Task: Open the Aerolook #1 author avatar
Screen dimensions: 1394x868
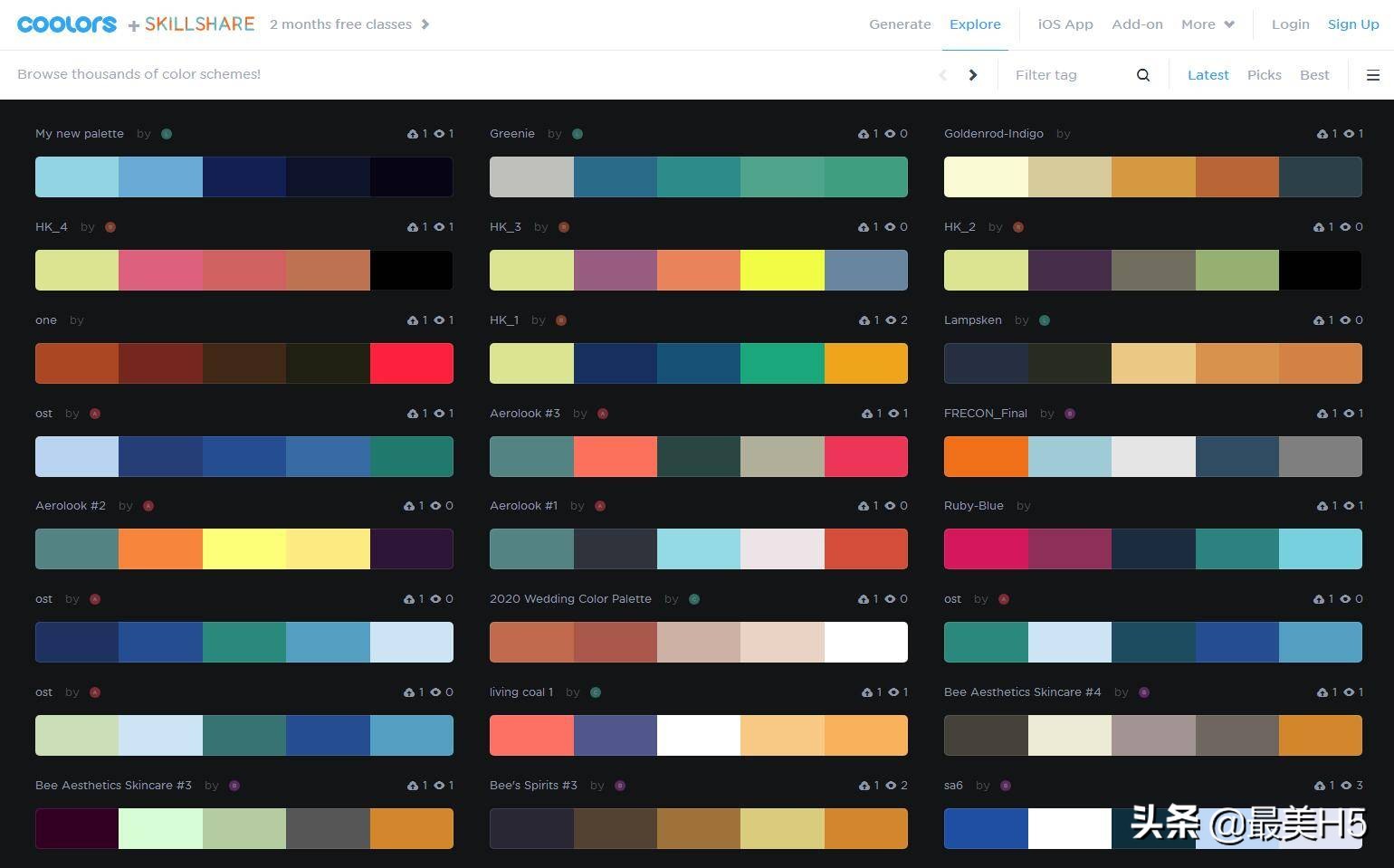Action: [600, 506]
